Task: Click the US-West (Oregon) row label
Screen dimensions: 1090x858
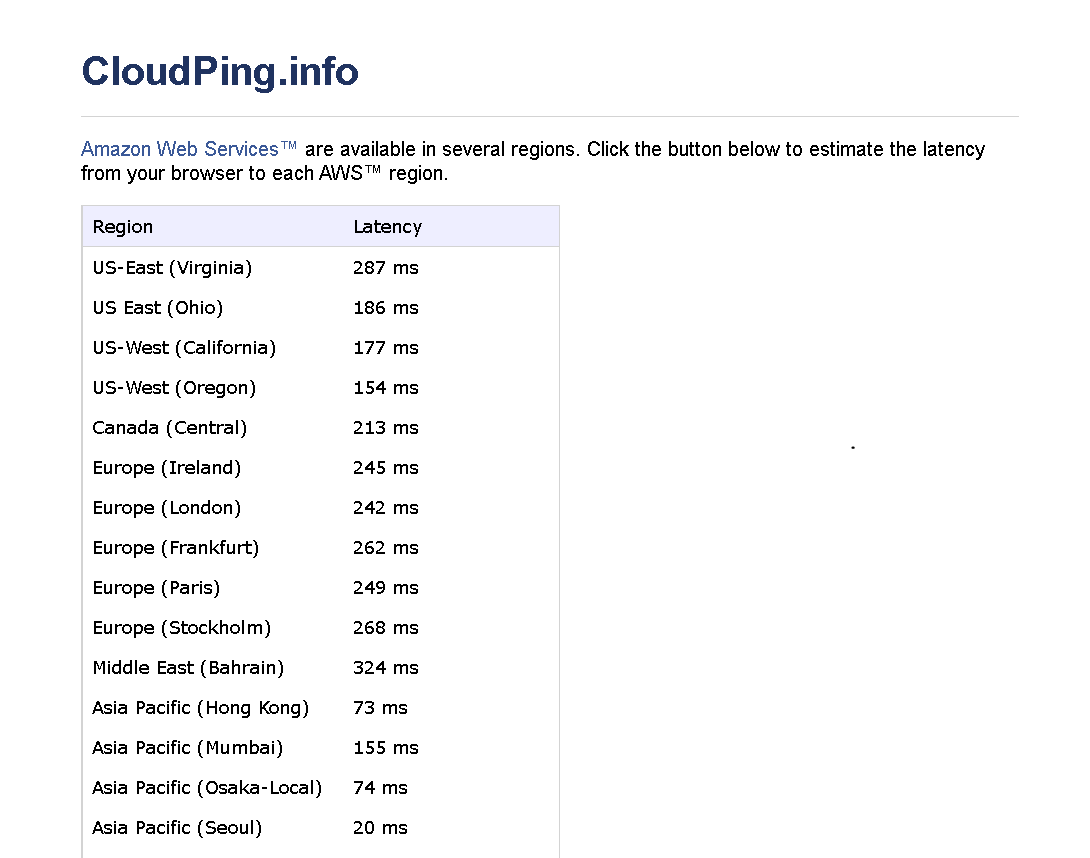Action: pos(174,388)
